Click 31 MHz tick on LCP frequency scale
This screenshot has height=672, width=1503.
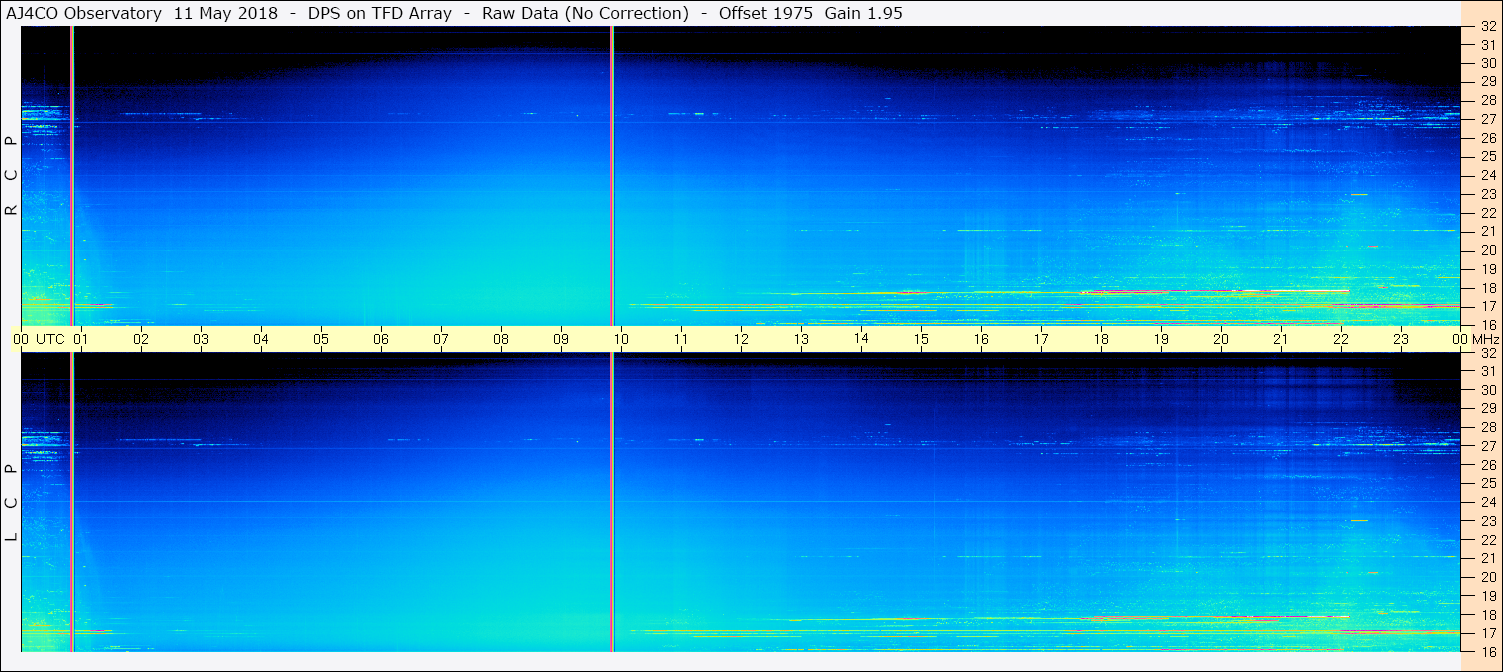(x=1487, y=371)
